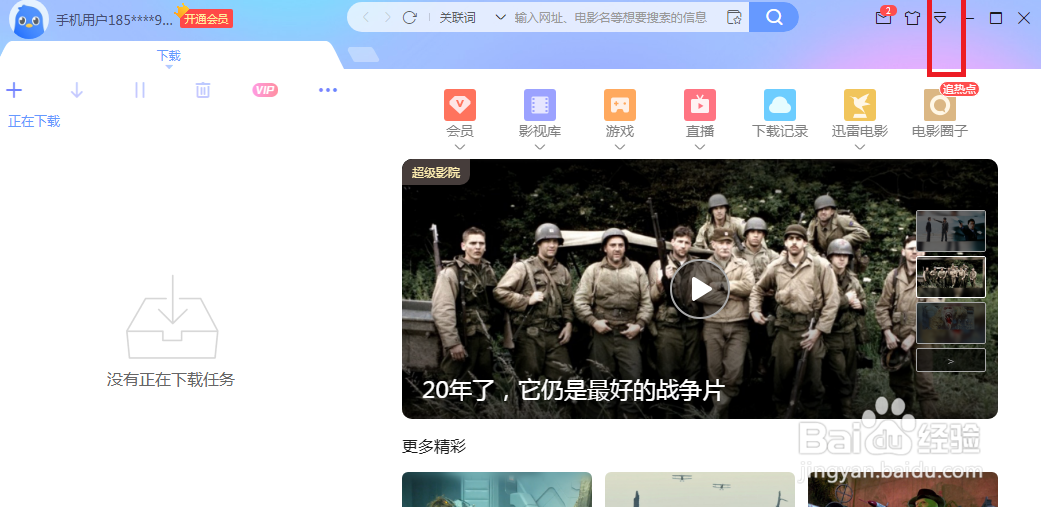This screenshot has height=507, width=1041.
Task: Click the small new tab shape
Action: tap(363, 55)
